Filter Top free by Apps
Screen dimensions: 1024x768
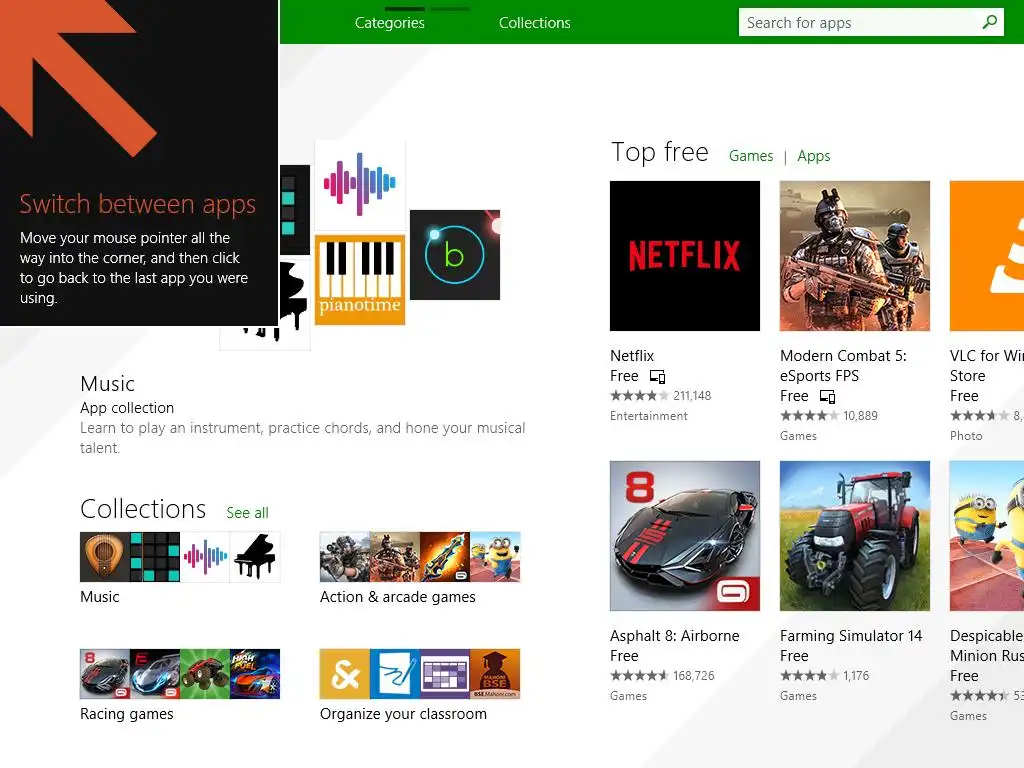coord(814,156)
